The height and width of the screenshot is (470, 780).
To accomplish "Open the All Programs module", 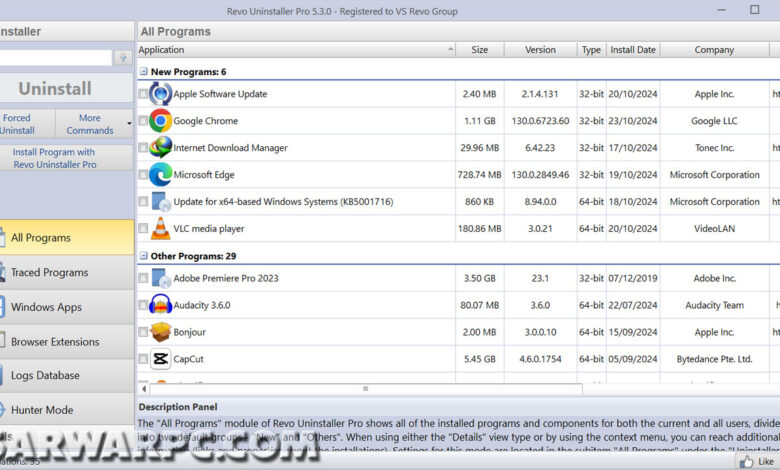I will (x=67, y=237).
